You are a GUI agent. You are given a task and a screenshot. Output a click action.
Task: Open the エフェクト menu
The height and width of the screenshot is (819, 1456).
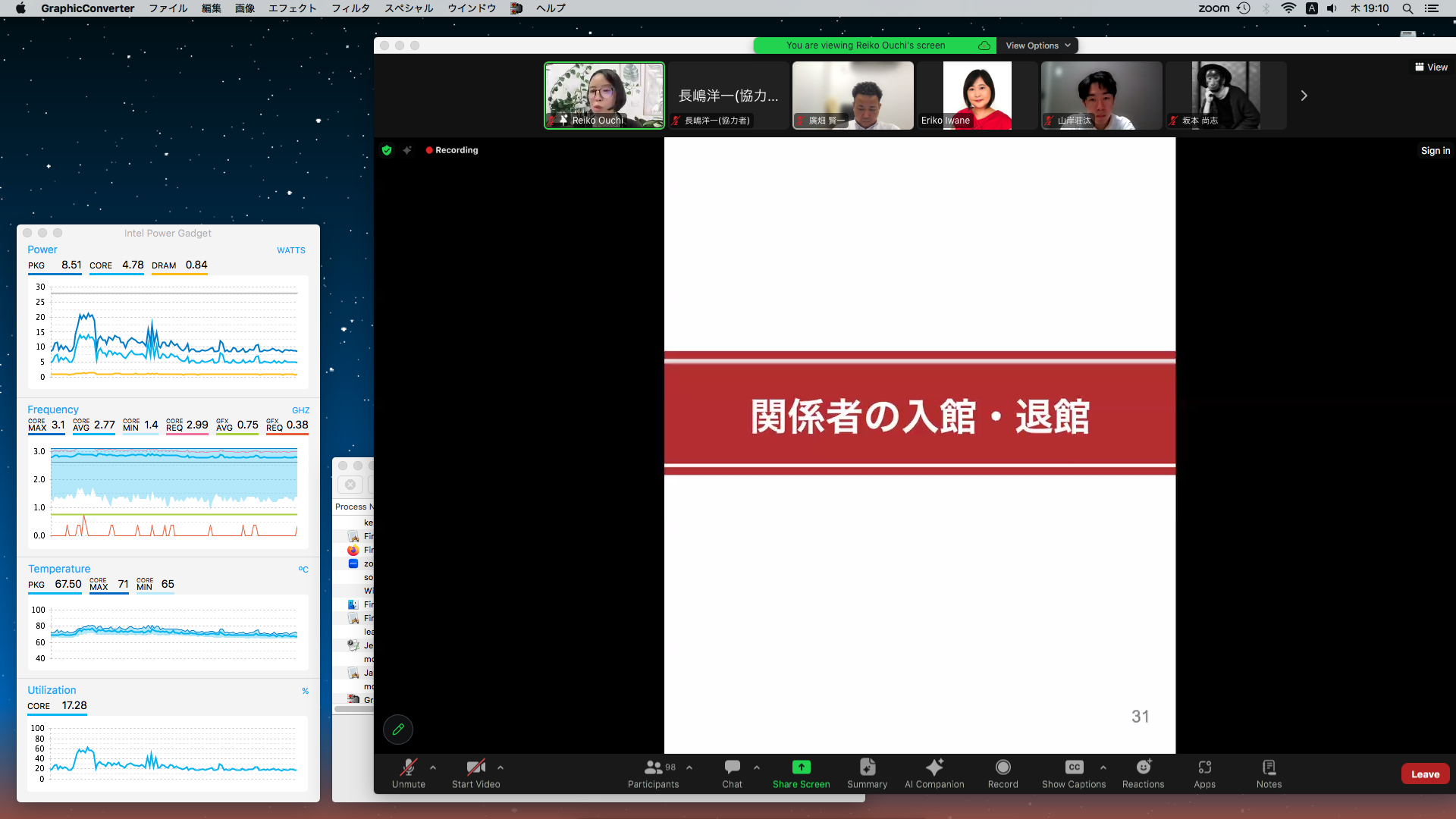pyautogui.click(x=292, y=8)
